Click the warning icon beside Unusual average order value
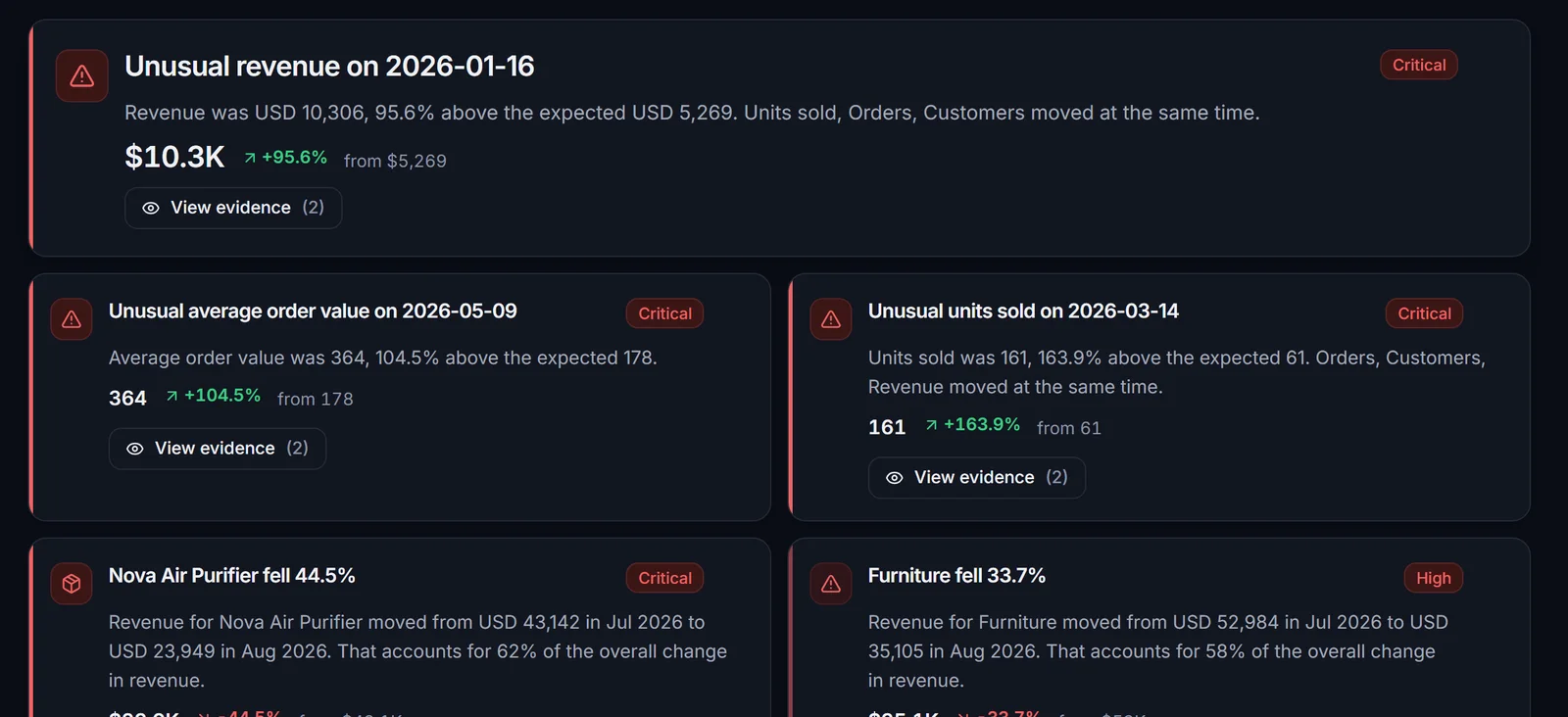The image size is (1568, 717). pos(72,319)
